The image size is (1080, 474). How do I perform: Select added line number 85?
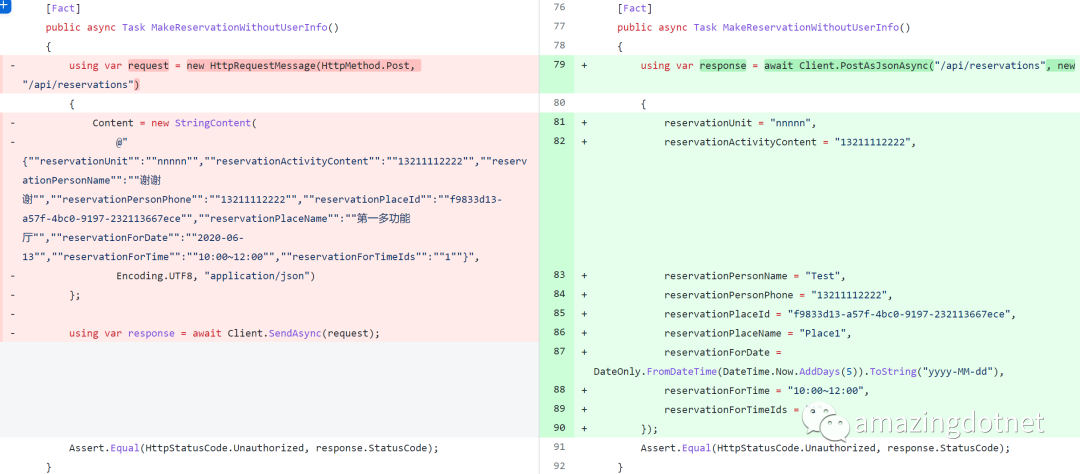pos(559,313)
